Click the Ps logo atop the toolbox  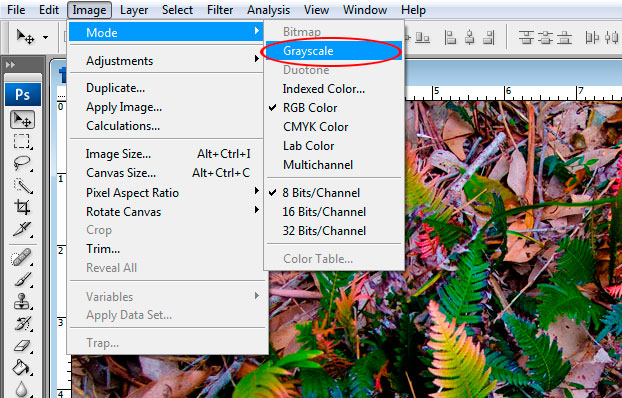(x=23, y=94)
